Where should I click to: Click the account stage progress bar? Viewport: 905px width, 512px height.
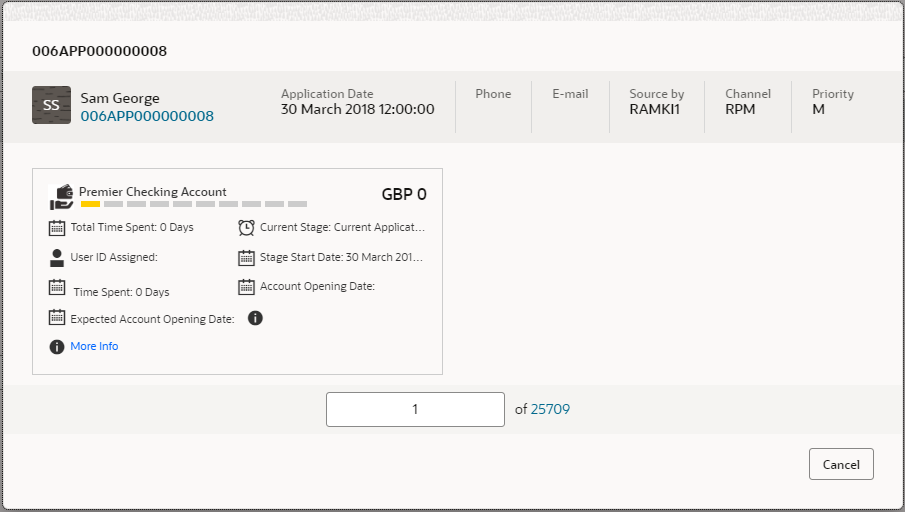[x=194, y=204]
